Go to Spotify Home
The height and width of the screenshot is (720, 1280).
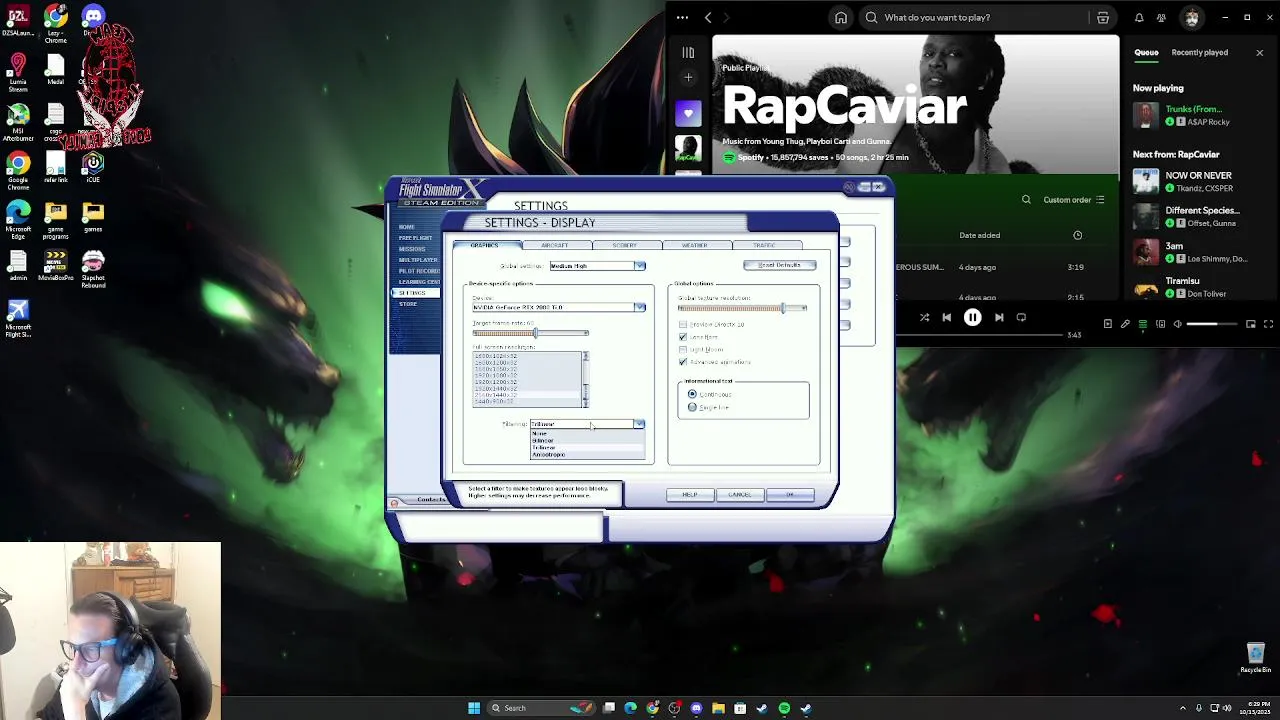[841, 17]
